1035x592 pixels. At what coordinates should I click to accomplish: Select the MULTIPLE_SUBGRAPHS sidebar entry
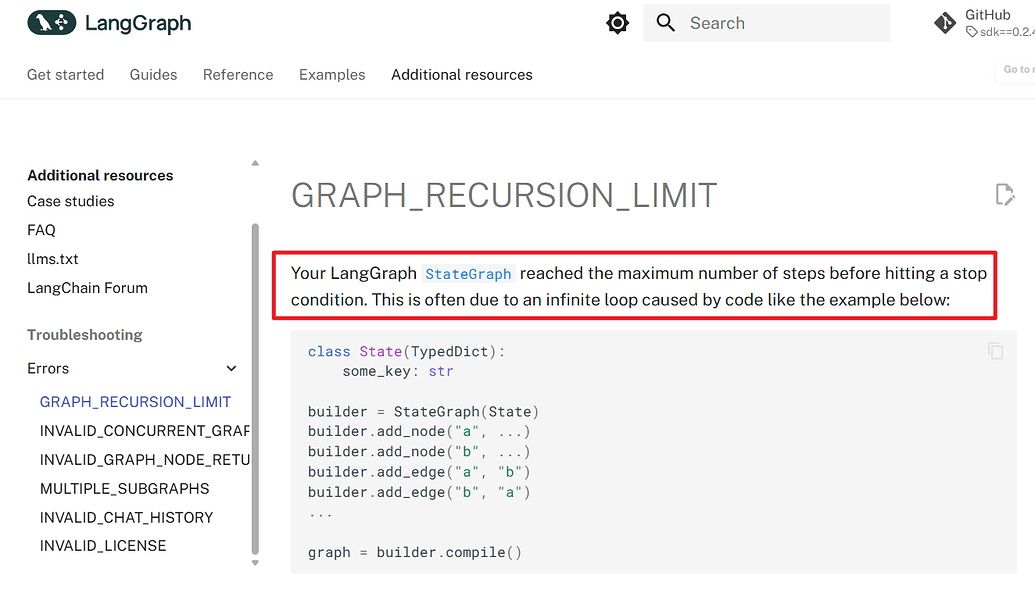[x=124, y=489]
